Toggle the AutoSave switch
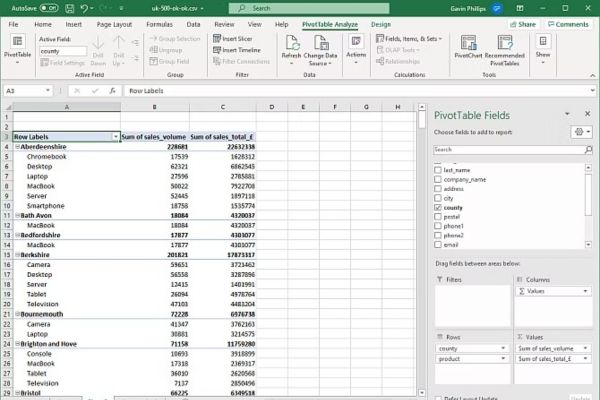Image resolution: width=600 pixels, height=400 pixels. click(49, 8)
